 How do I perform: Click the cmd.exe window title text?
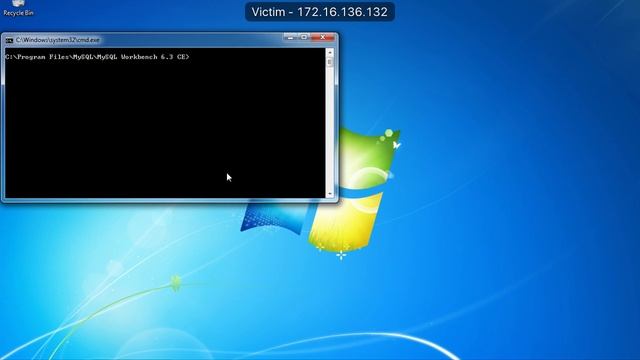point(58,40)
